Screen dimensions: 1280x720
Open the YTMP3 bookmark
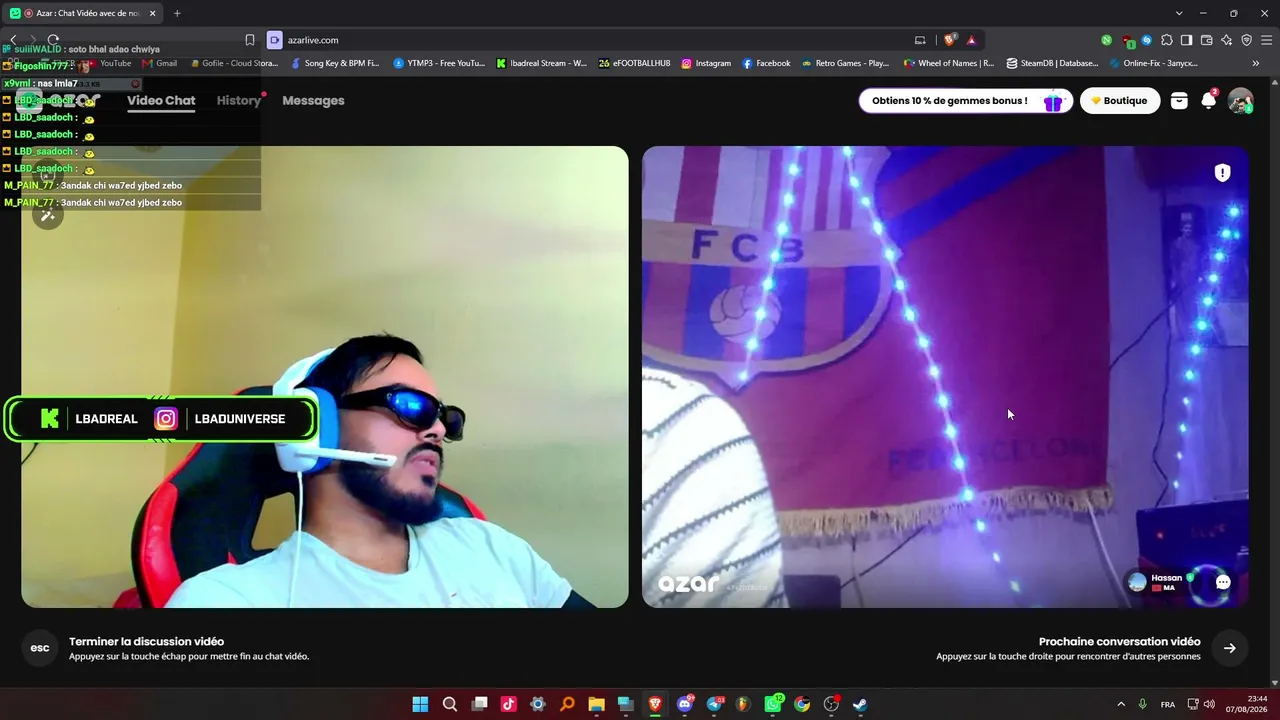pyautogui.click(x=439, y=63)
